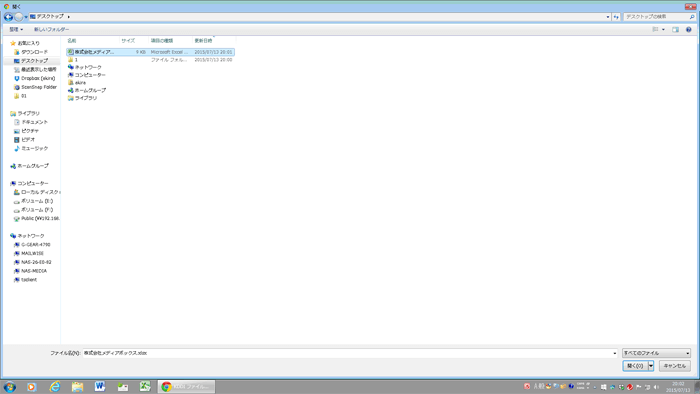Toggle the preview pane icon
Screen dimensions: 700x394
tap(675, 29)
